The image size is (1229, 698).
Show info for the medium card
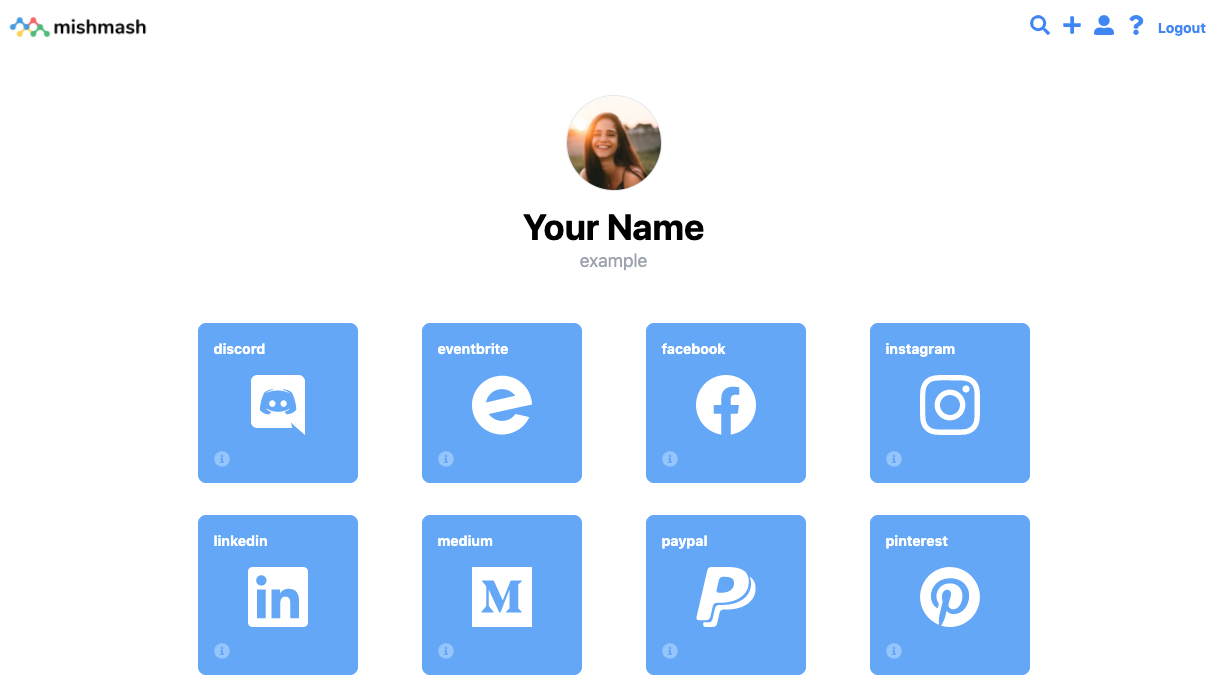(446, 651)
